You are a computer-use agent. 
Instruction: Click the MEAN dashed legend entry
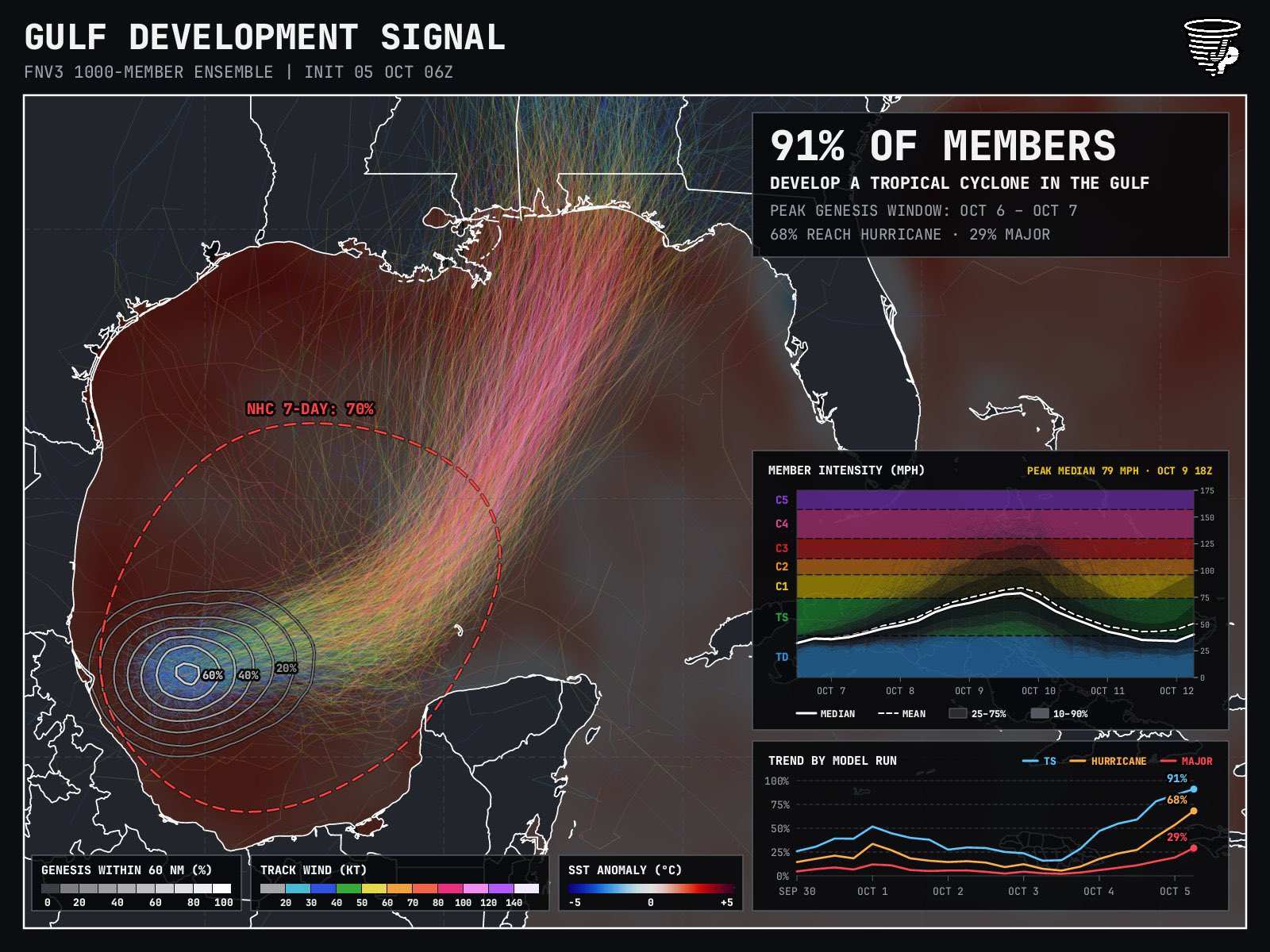coord(902,714)
